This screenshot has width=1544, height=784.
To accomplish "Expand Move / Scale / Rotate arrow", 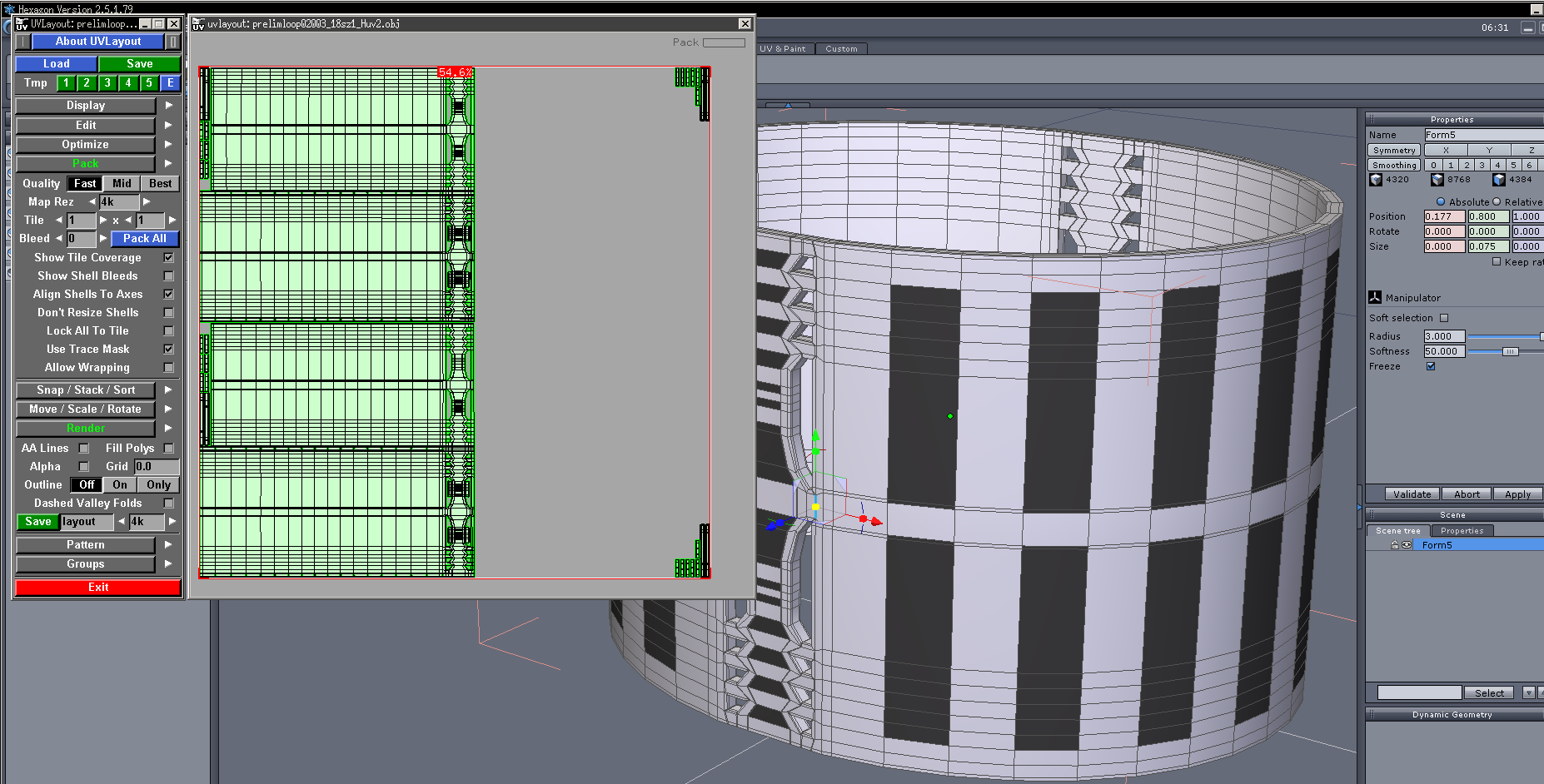I will click(x=169, y=409).
